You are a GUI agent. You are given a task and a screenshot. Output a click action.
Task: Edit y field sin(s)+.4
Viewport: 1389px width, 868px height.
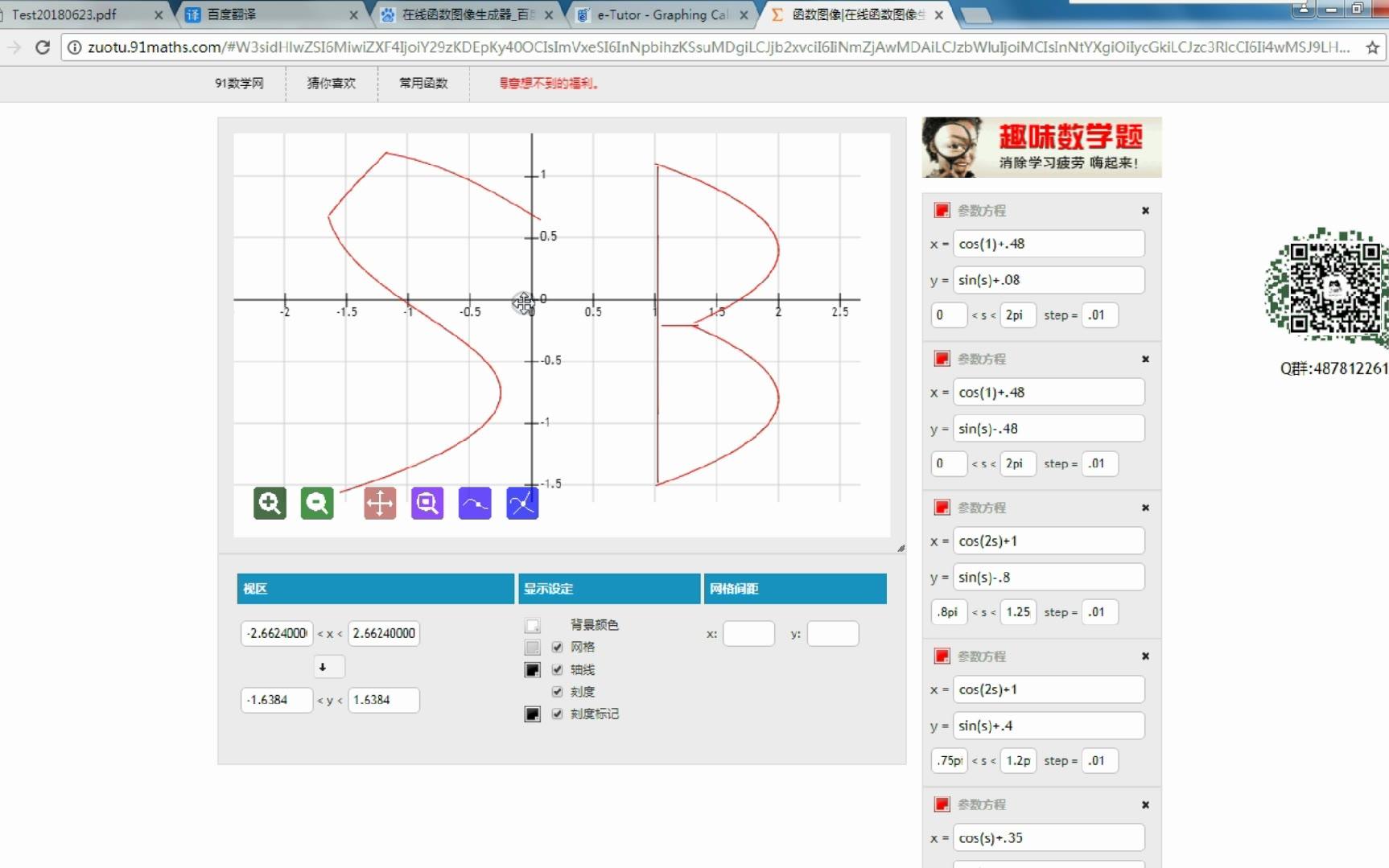click(1049, 726)
